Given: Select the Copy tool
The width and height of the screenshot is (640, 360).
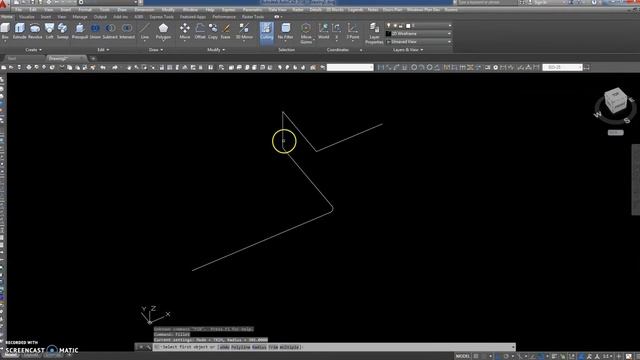Looking at the screenshot, I should click(213, 31).
